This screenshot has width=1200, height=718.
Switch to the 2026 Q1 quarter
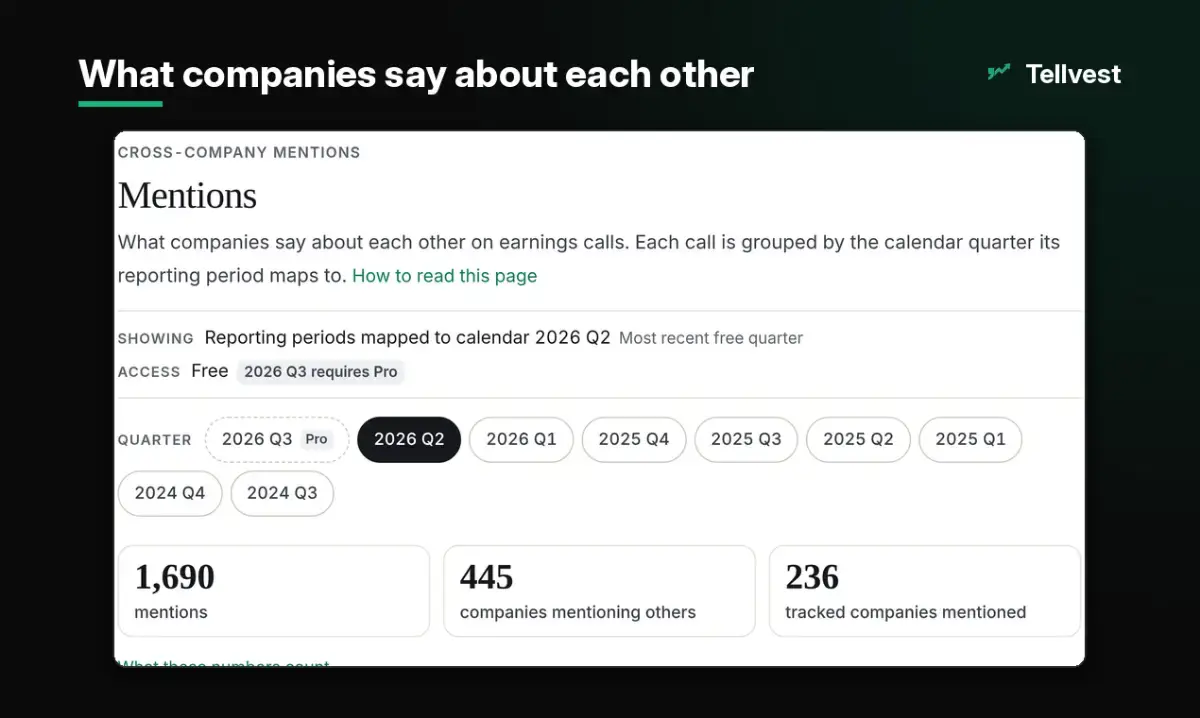click(521, 440)
